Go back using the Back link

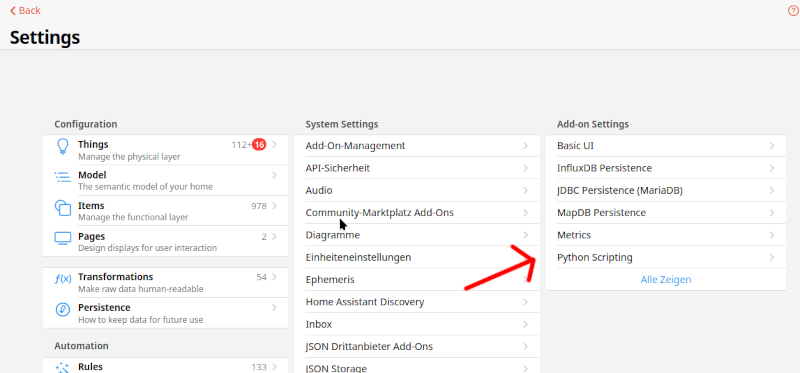(x=25, y=11)
